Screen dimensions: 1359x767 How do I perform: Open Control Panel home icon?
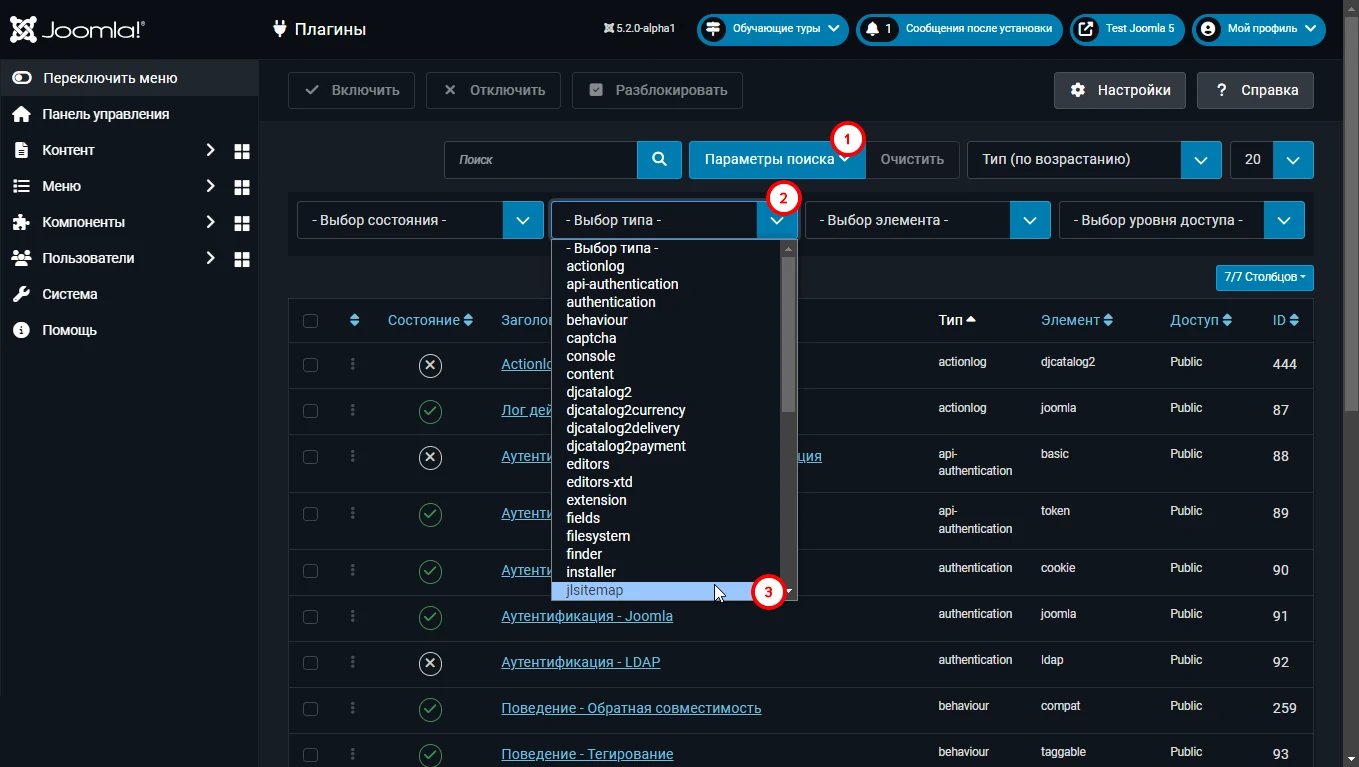21,114
